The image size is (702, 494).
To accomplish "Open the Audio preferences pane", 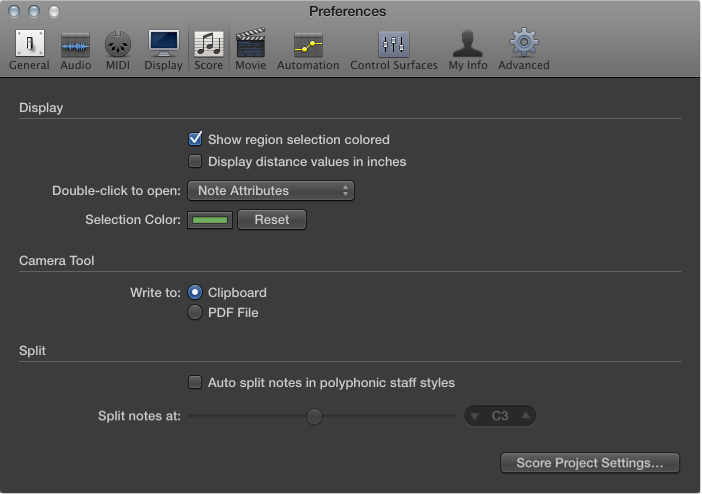I will point(76,50).
